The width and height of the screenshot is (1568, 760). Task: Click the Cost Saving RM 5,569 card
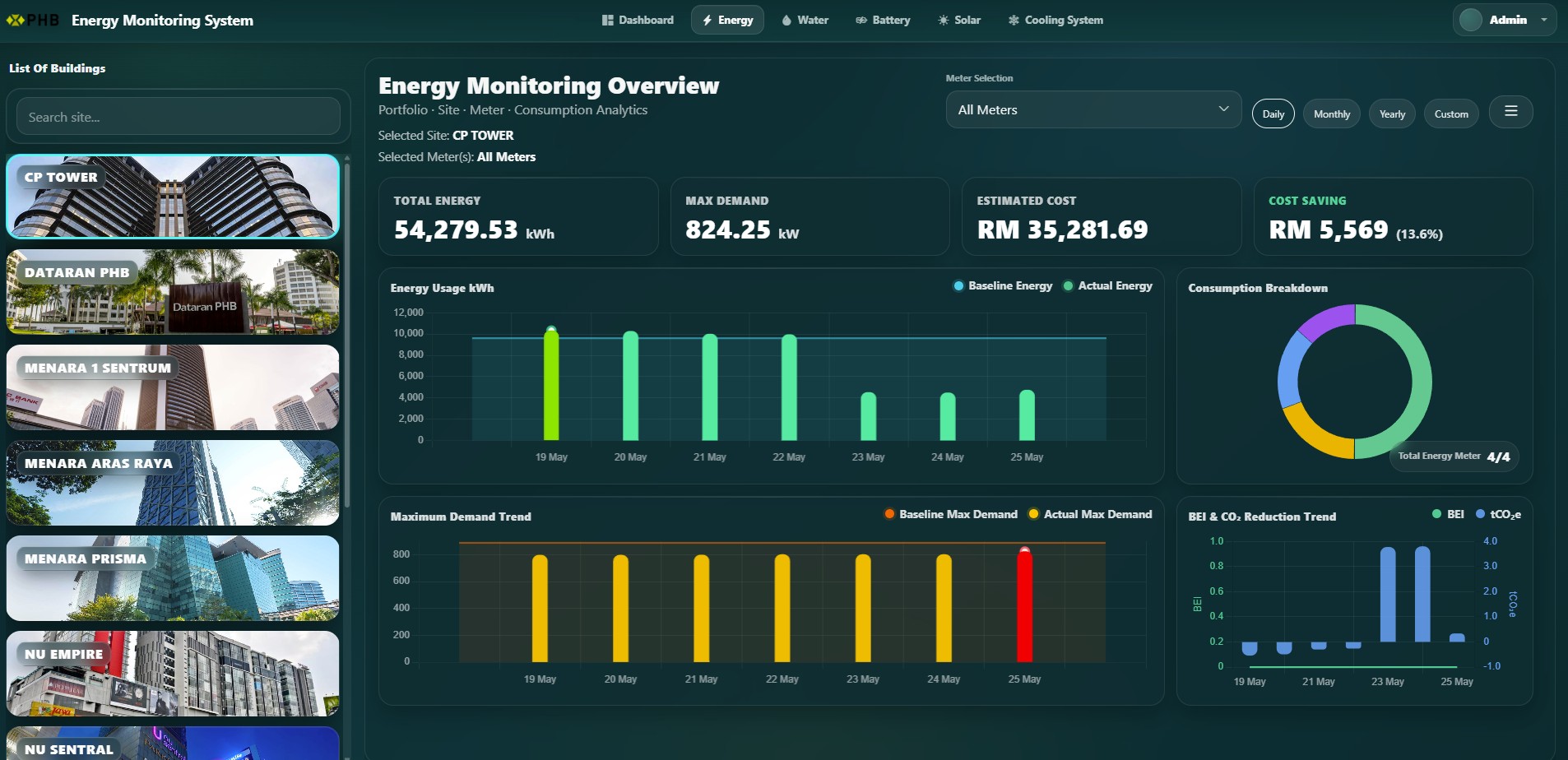[1393, 216]
